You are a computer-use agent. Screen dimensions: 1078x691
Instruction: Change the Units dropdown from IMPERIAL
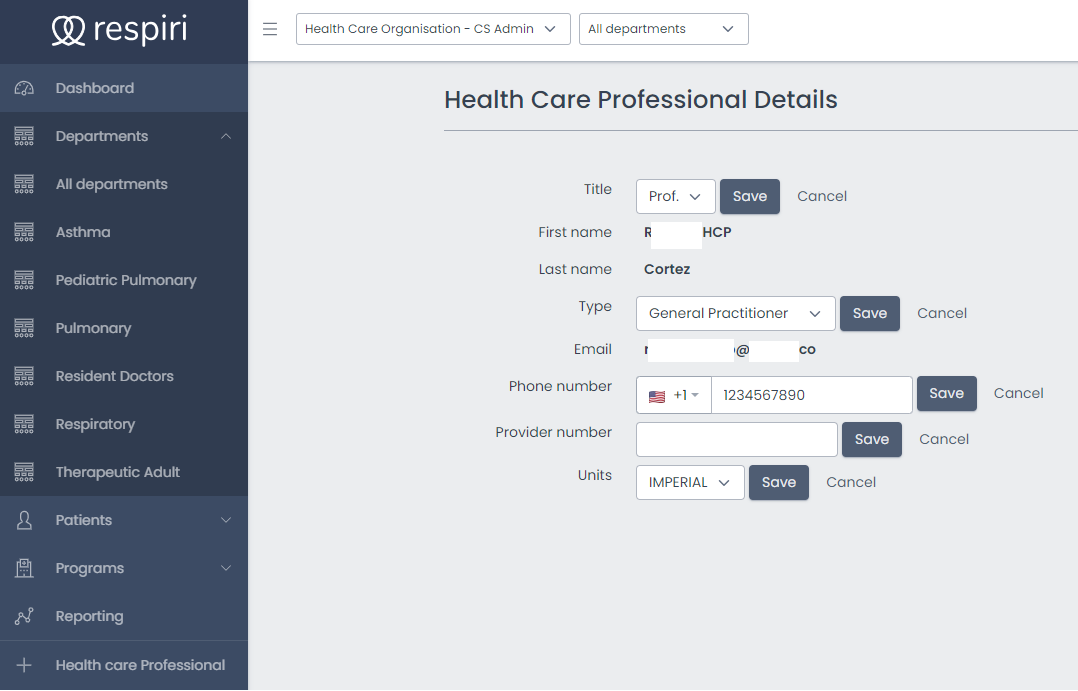point(690,482)
